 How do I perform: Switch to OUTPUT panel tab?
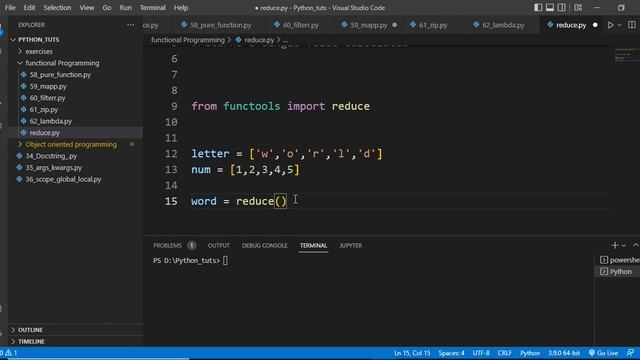tap(219, 245)
